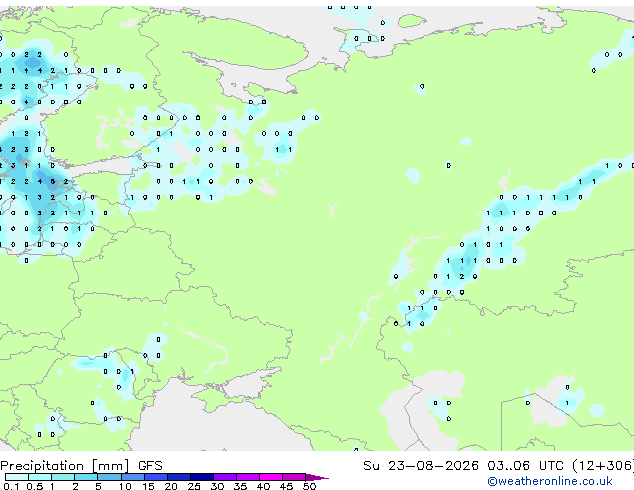Click the date 'Su 23-08-2026'
634x490 pixels.
tap(421, 466)
